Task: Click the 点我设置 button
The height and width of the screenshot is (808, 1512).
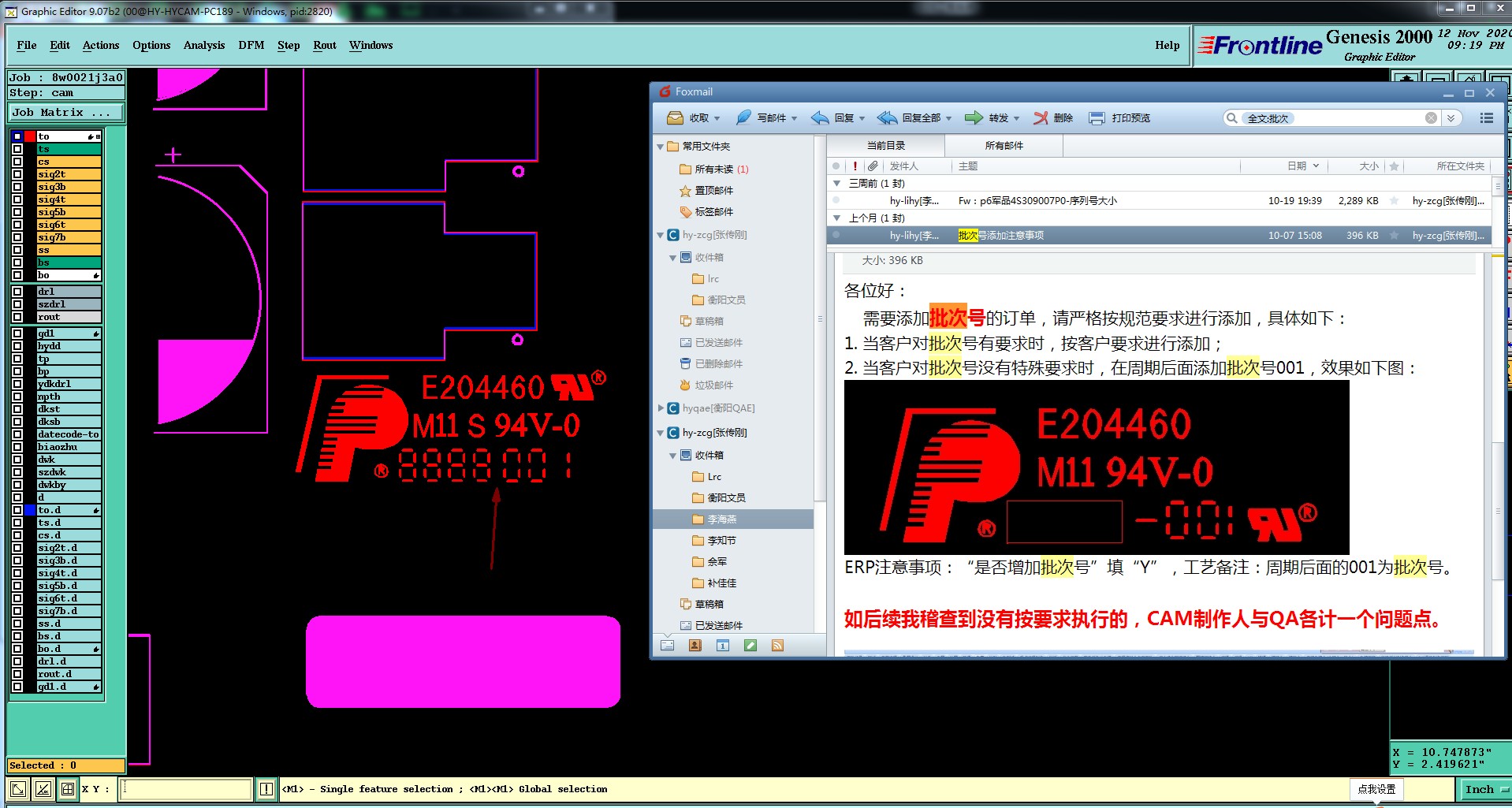Action: (1376, 789)
